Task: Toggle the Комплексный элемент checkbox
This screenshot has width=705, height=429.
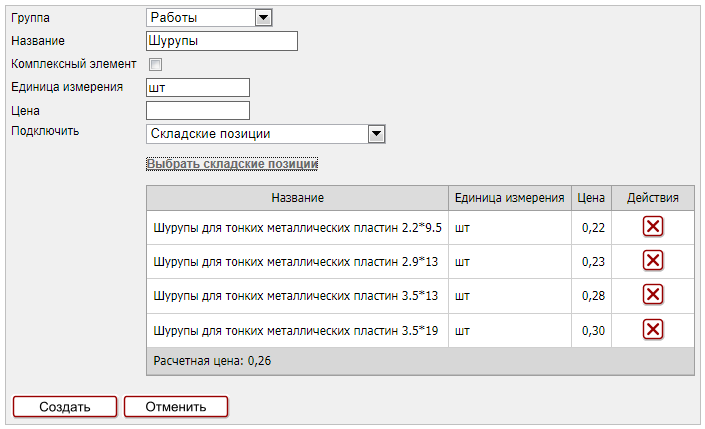Action: (155, 65)
